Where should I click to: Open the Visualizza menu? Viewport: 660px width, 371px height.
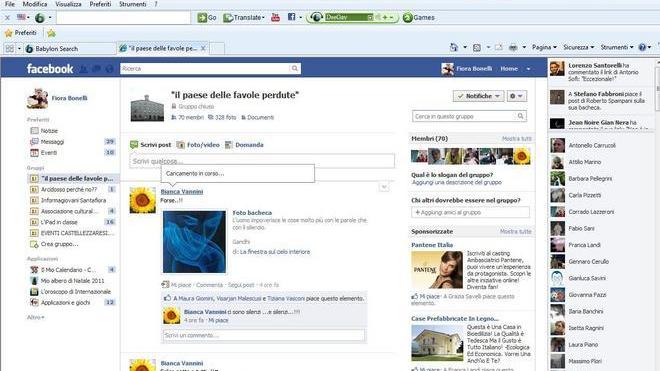(x=68, y=4)
